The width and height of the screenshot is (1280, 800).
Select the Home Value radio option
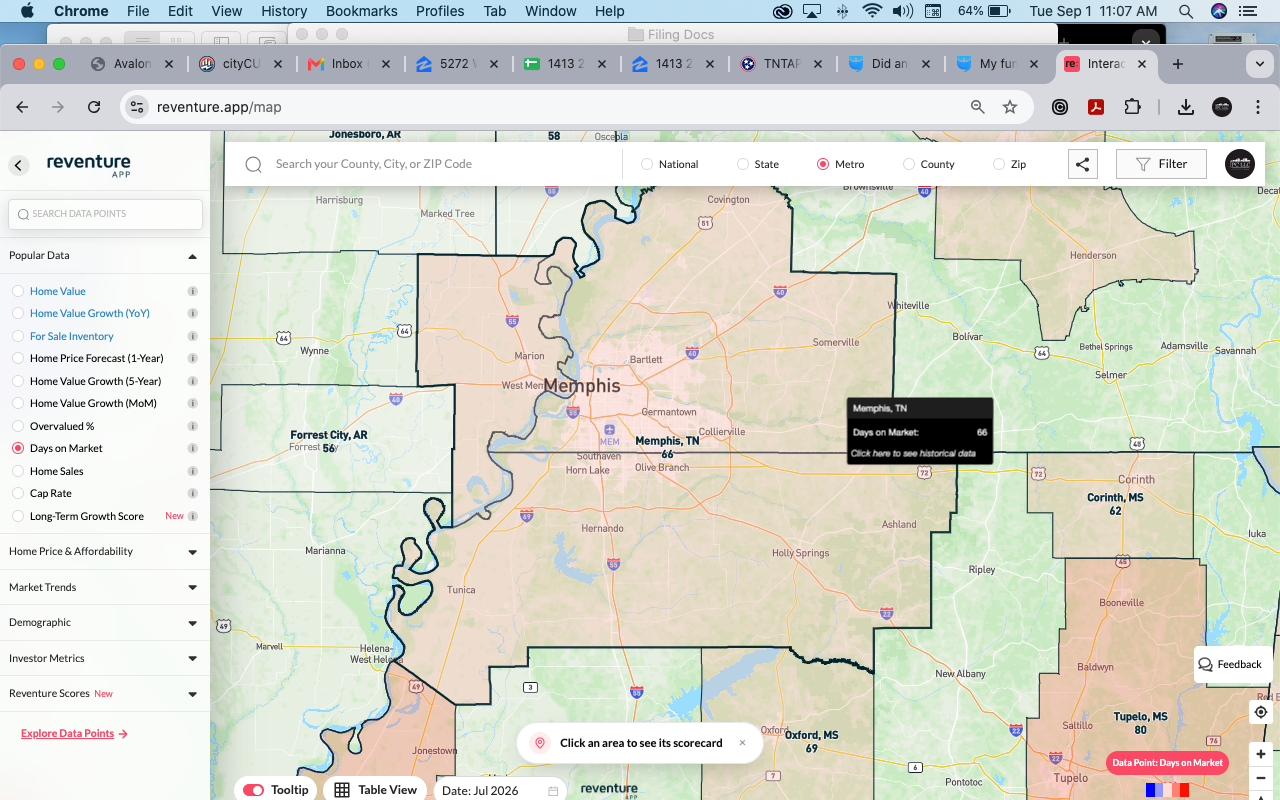(18, 291)
